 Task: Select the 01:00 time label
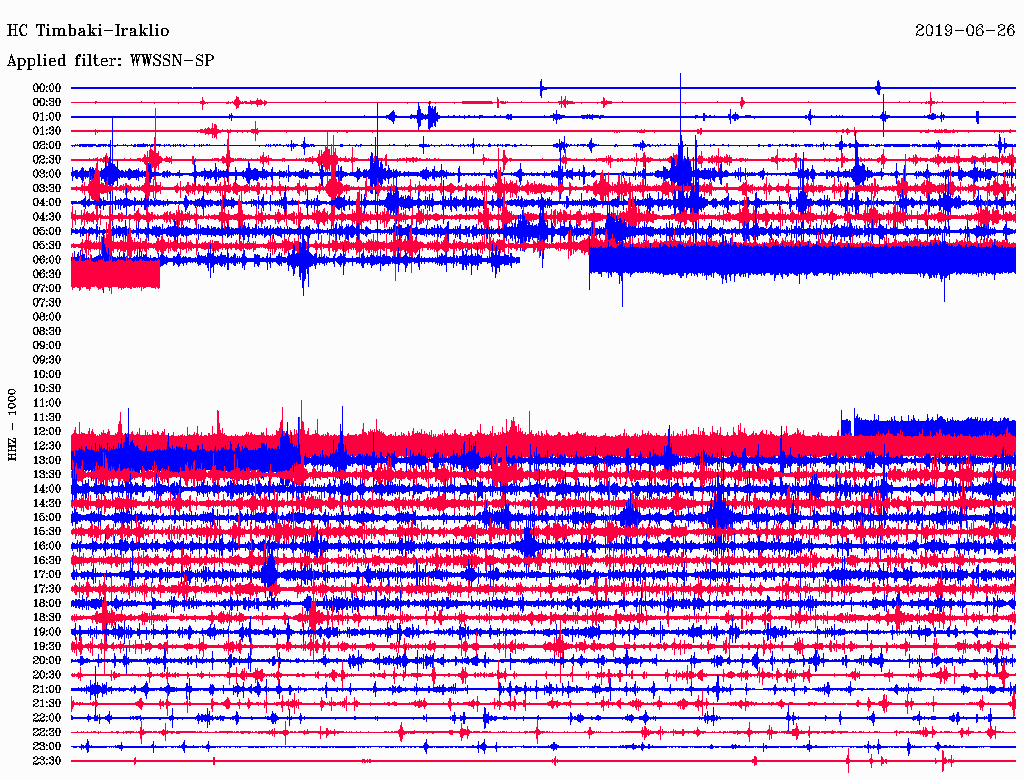(47, 116)
